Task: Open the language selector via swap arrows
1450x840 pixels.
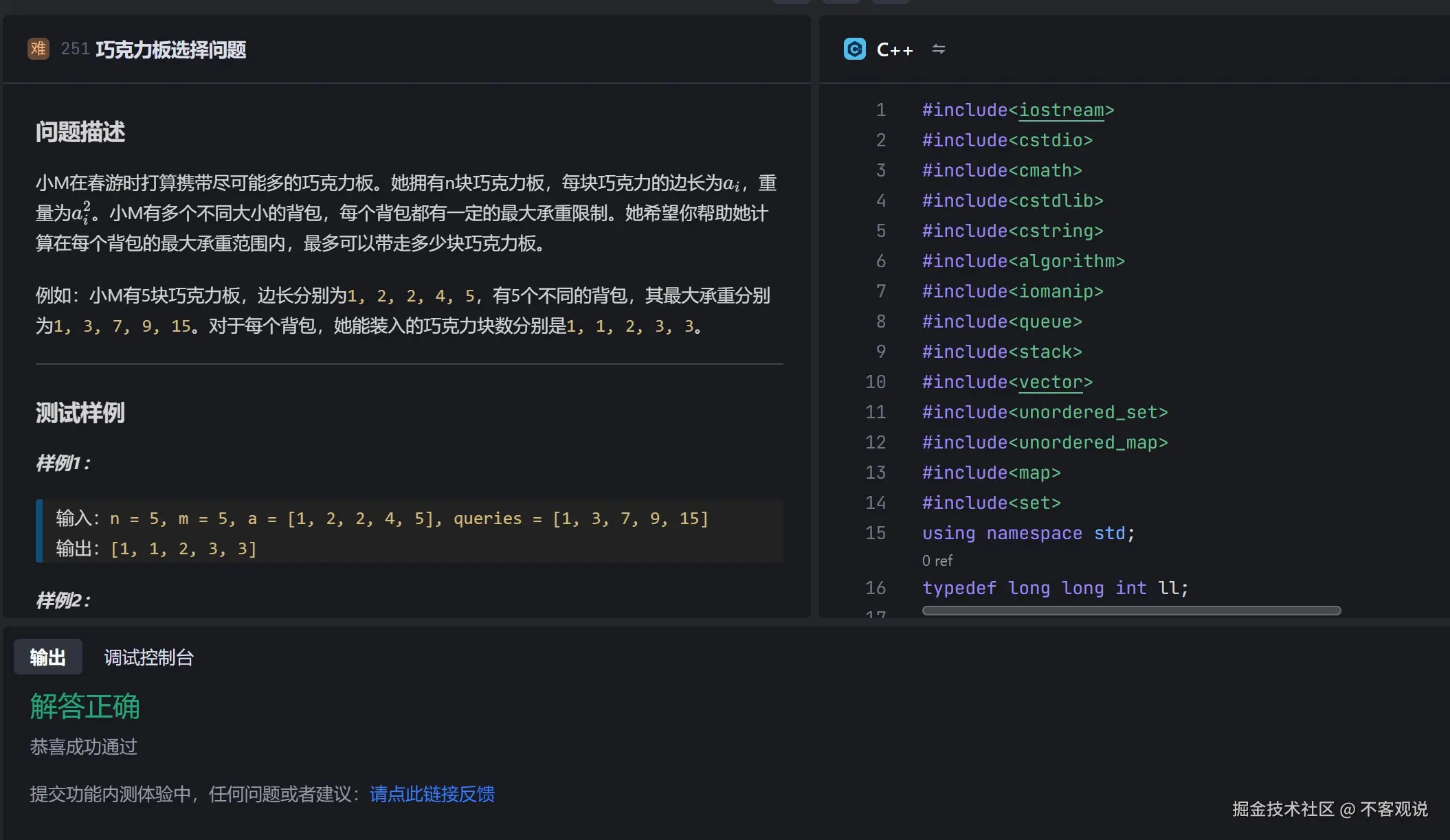Action: tap(939, 49)
